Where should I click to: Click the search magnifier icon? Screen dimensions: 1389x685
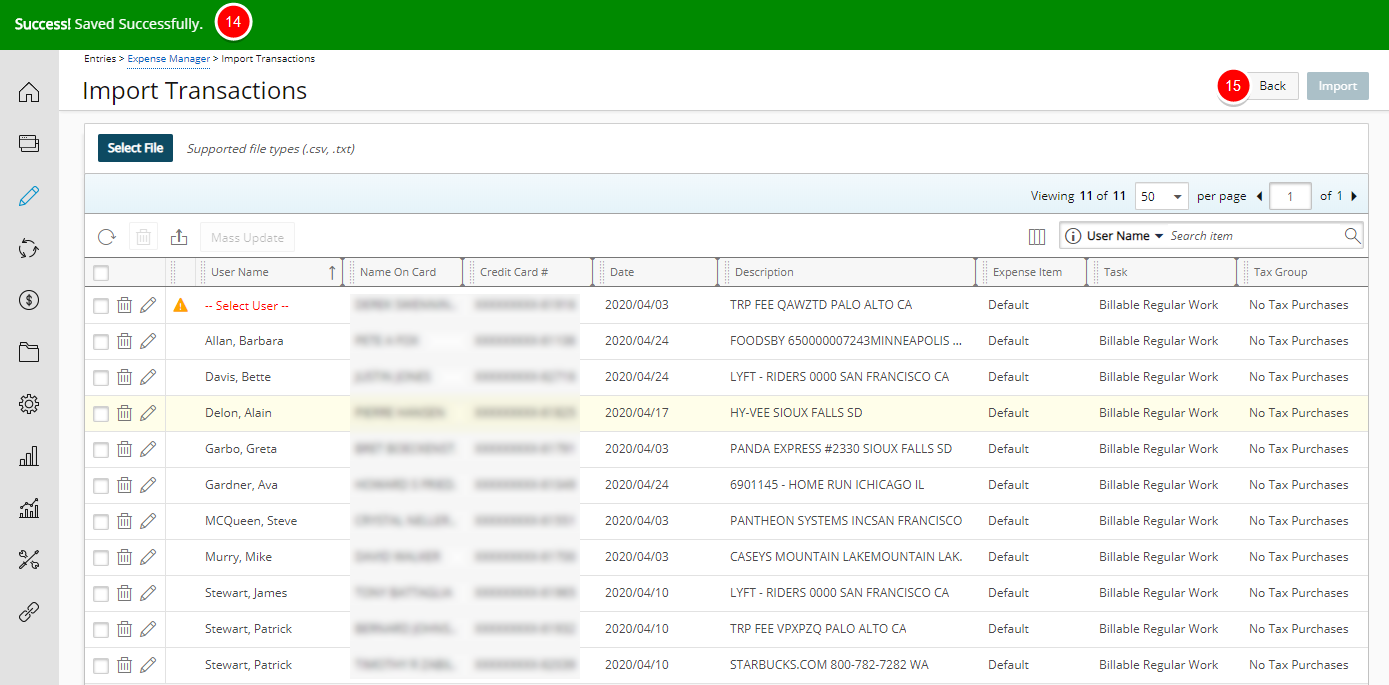point(1352,236)
